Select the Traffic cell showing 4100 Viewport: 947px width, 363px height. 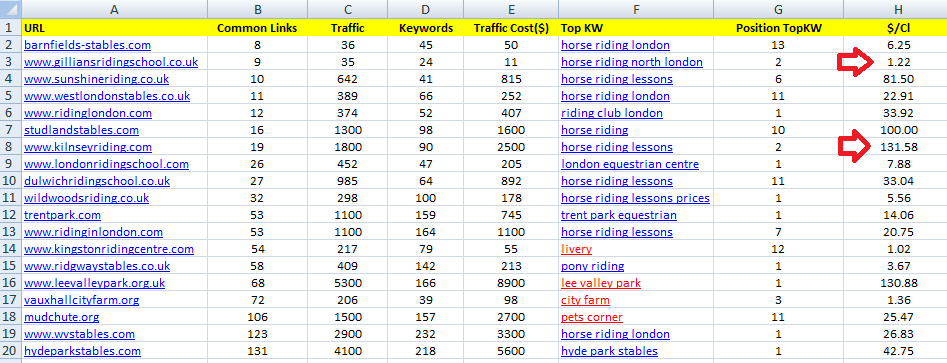pos(347,351)
